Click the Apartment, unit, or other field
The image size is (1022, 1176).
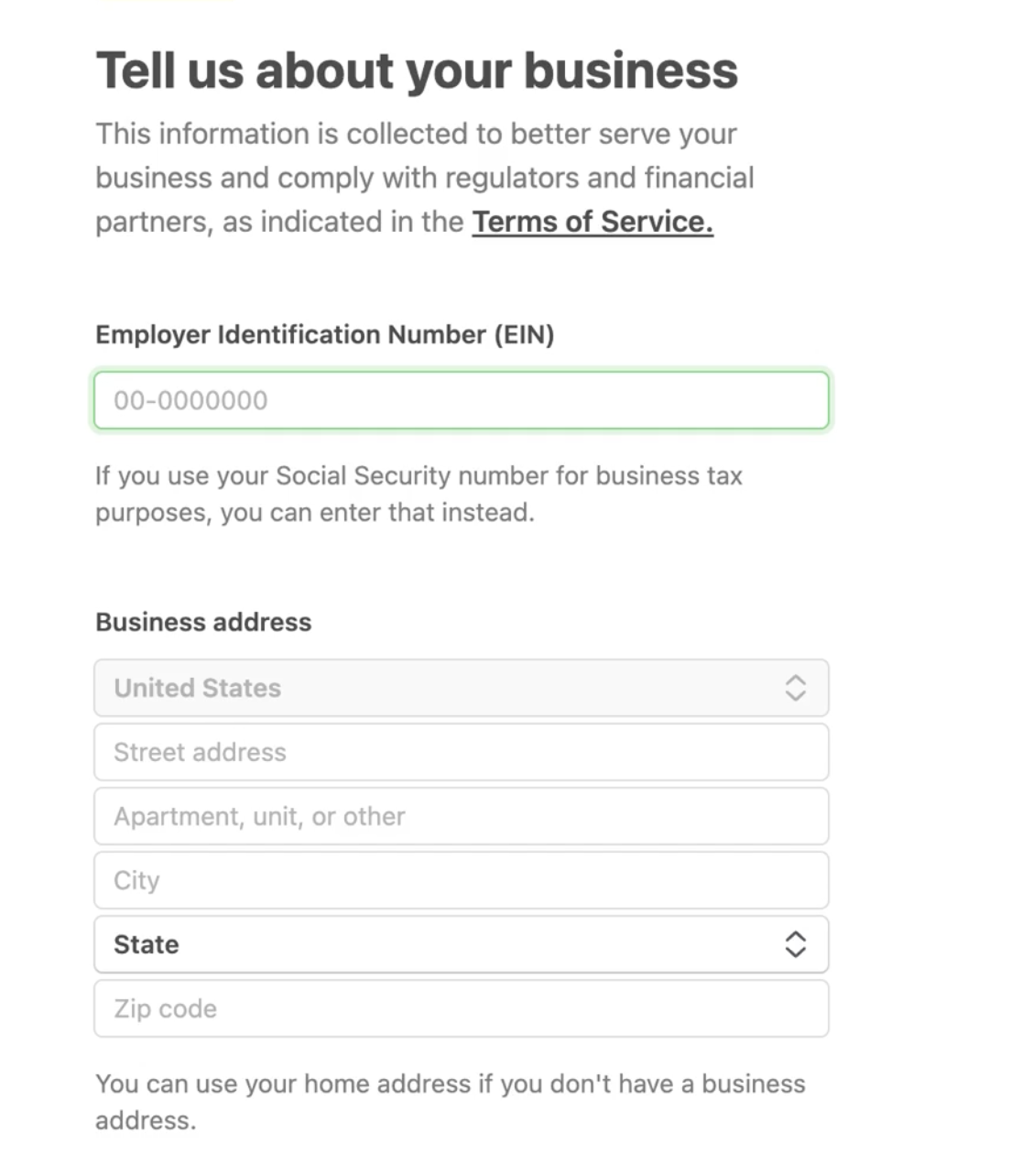click(462, 816)
